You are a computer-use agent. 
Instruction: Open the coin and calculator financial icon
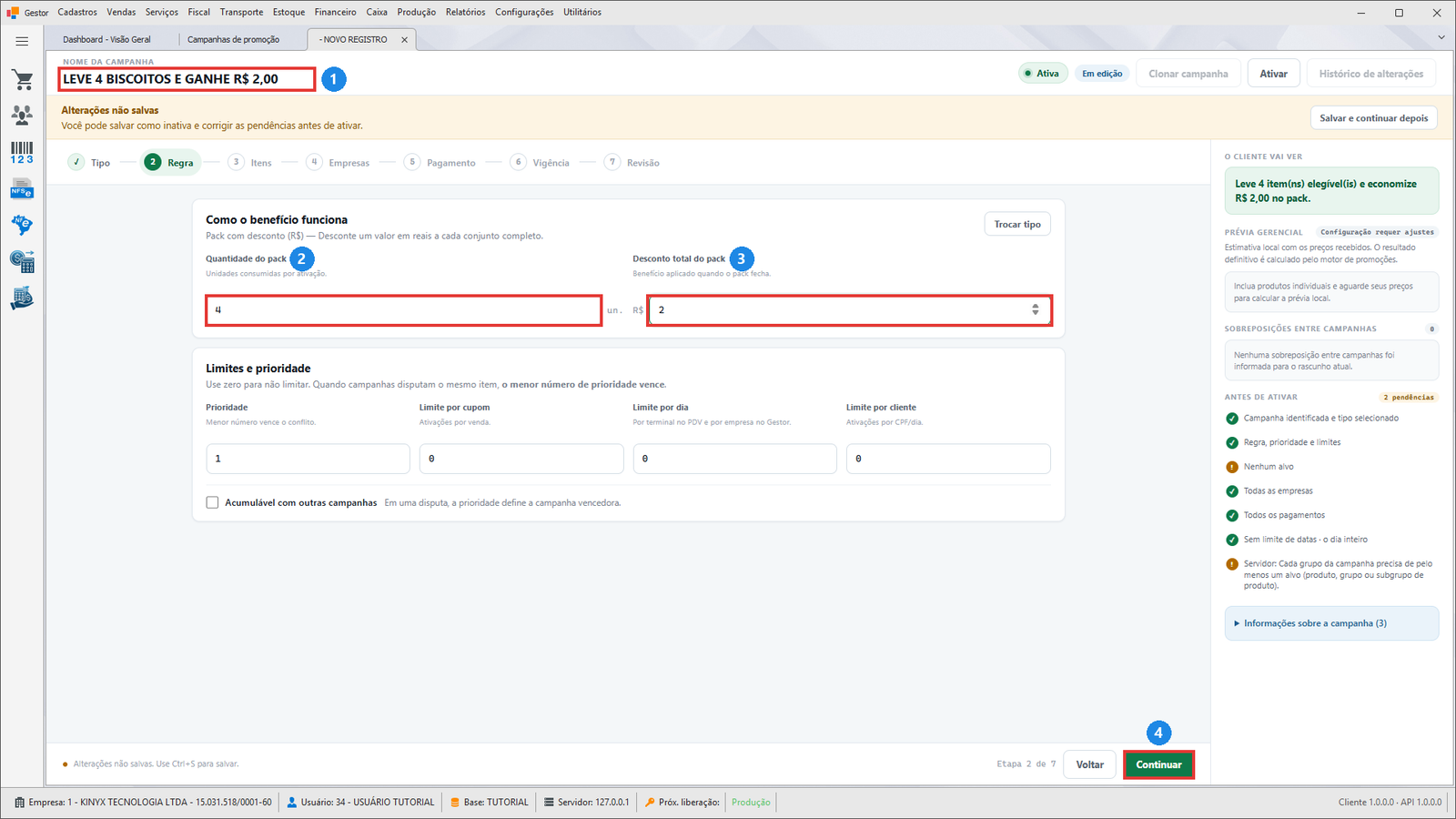click(x=22, y=262)
